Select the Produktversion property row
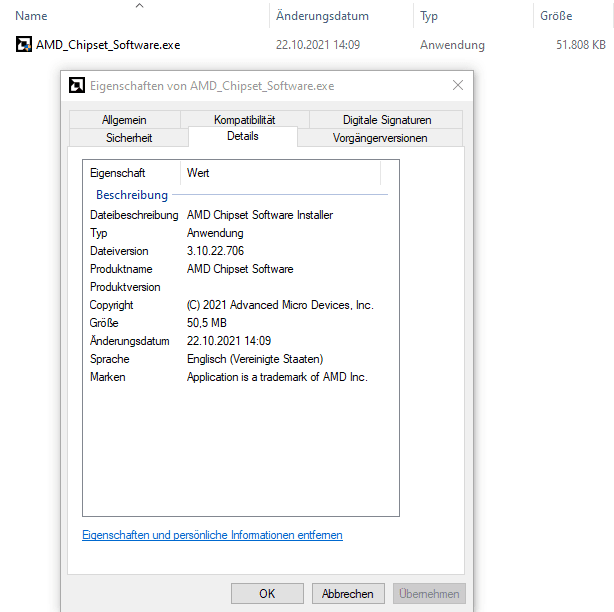Image resolution: width=614 pixels, height=612 pixels. point(240,287)
